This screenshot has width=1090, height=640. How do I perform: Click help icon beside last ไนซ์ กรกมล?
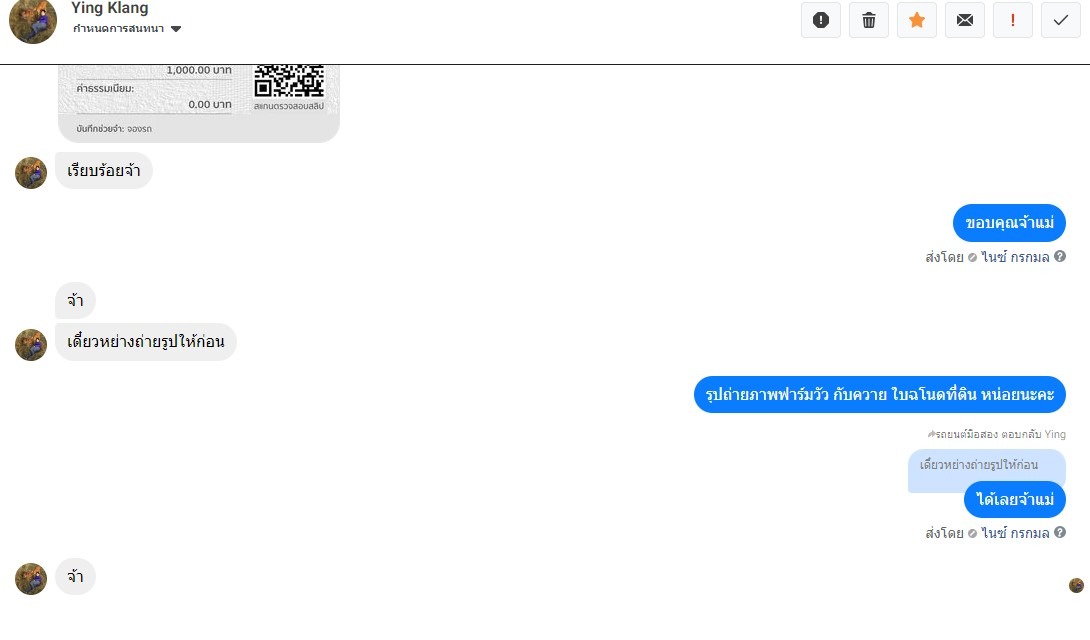[x=1059, y=532]
